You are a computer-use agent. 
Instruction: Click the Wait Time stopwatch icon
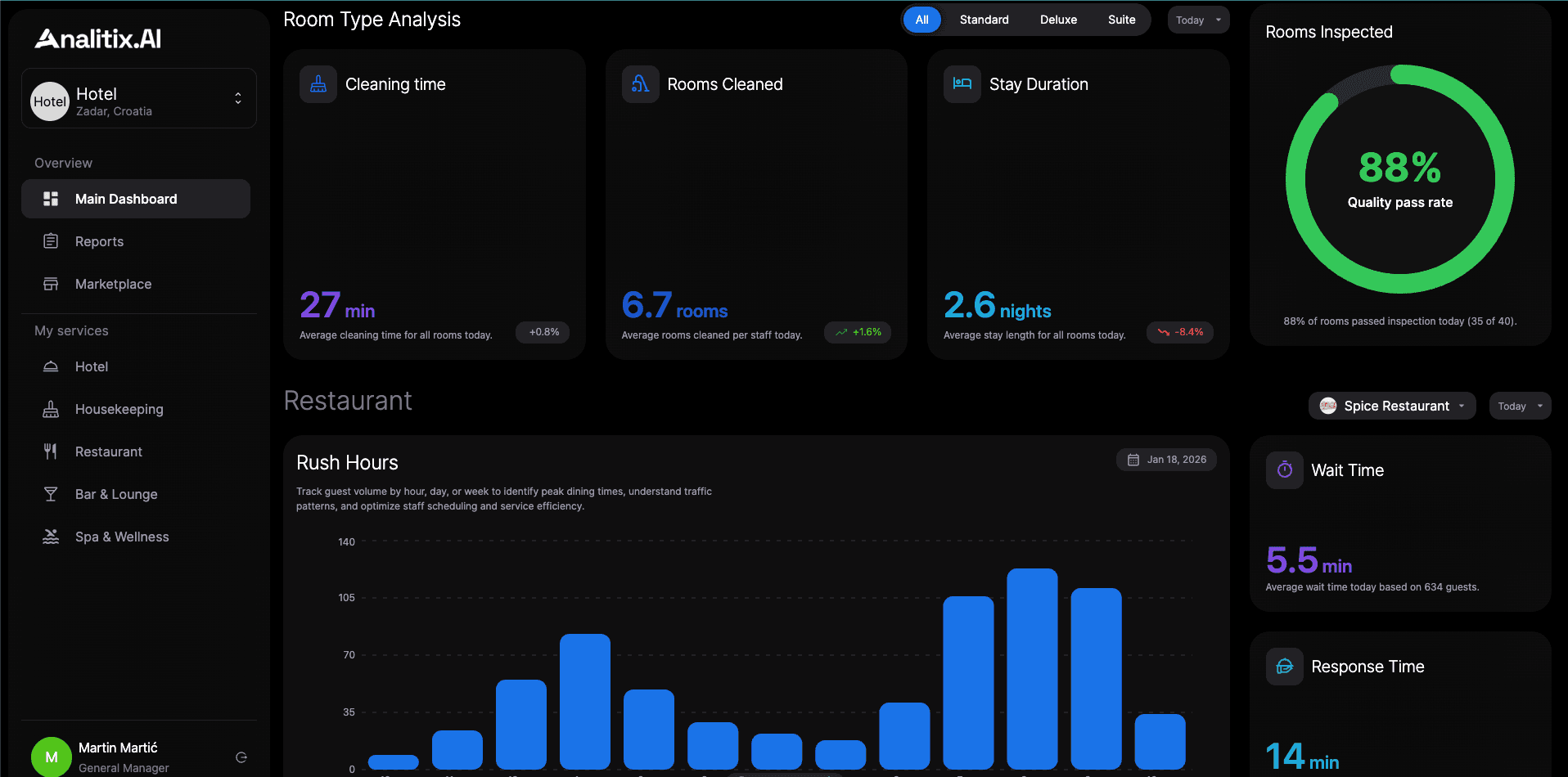[x=1284, y=470]
